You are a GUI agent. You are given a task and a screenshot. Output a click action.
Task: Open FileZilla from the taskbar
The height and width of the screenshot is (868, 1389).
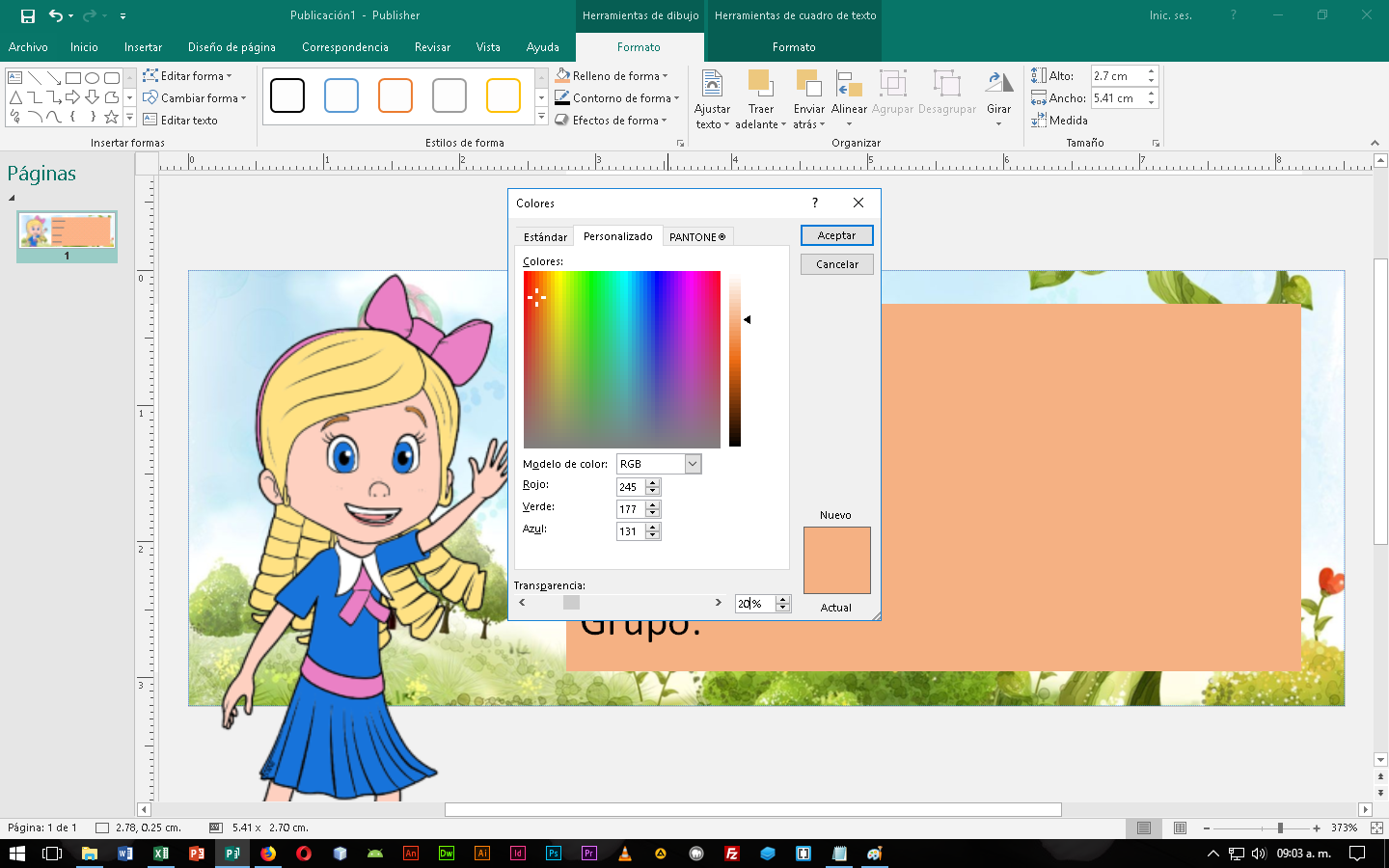(732, 854)
